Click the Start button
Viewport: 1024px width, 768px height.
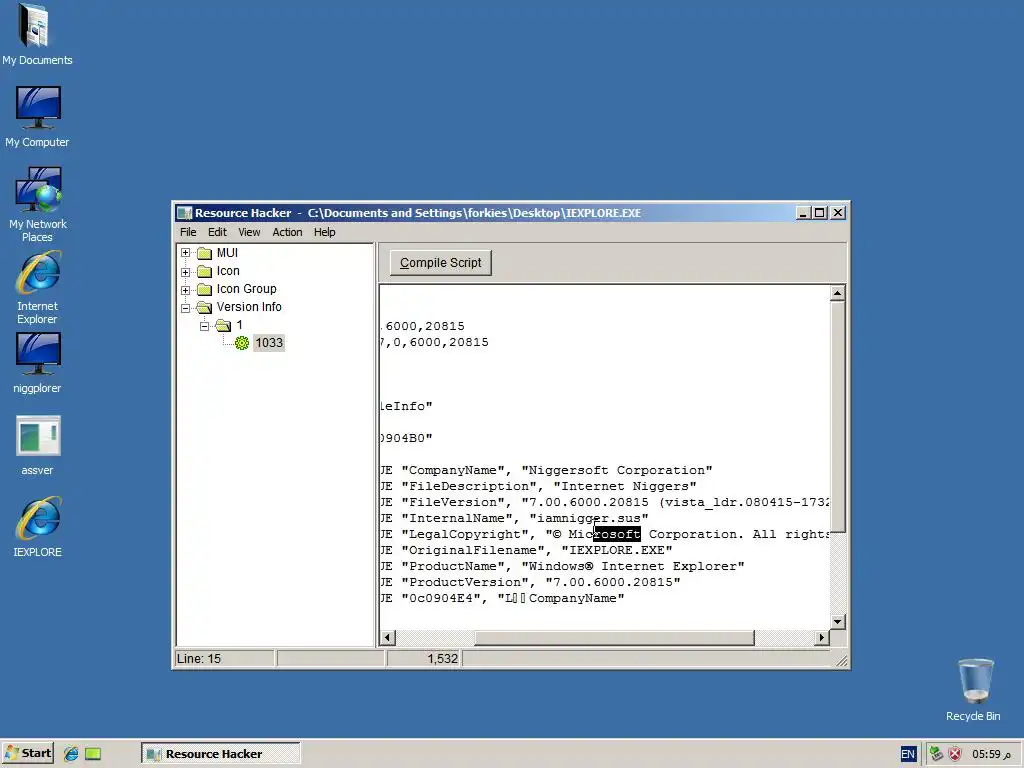click(28, 754)
